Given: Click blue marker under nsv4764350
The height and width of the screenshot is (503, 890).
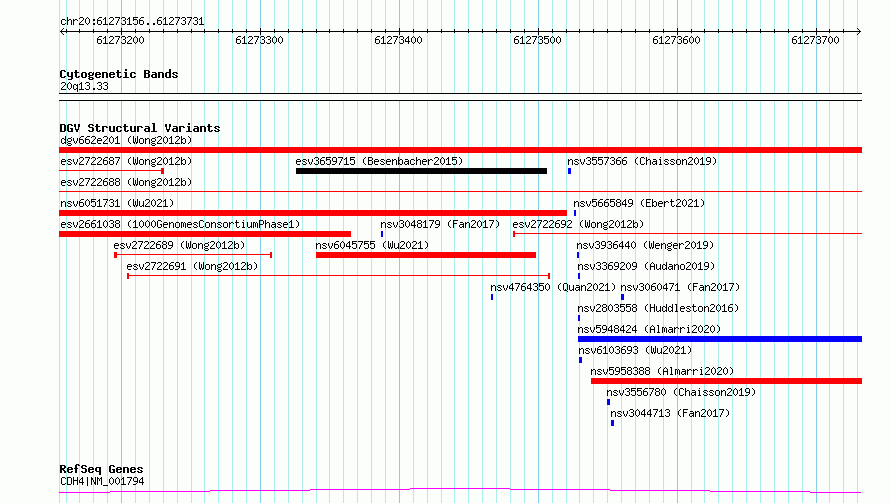Looking at the screenshot, I should coord(492,297).
